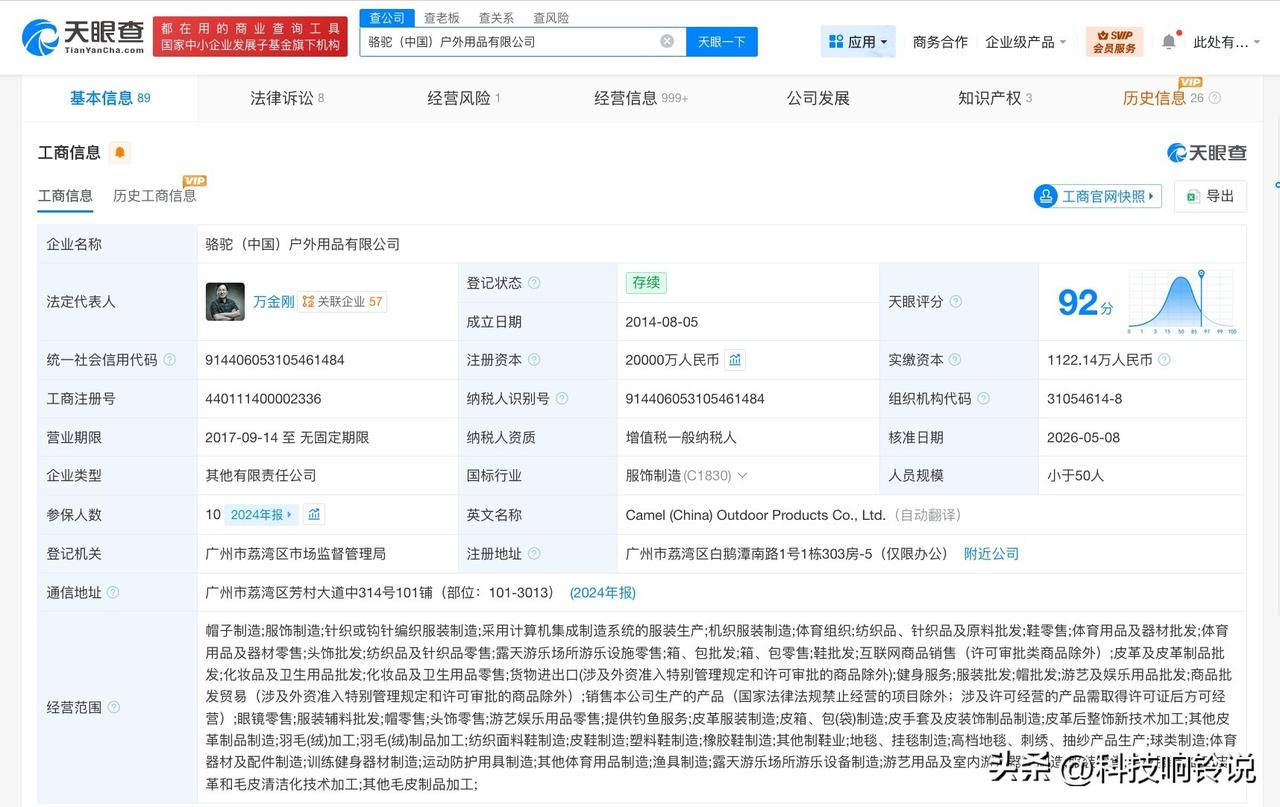The width and height of the screenshot is (1280, 807).
Task: Click the help icon beside 注册地址
Action: click(534, 554)
